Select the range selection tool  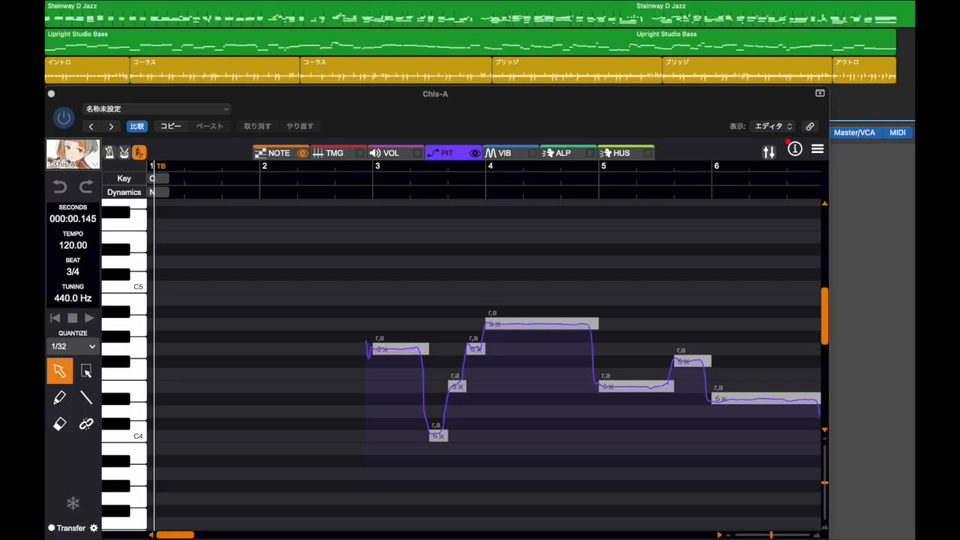pyautogui.click(x=86, y=371)
